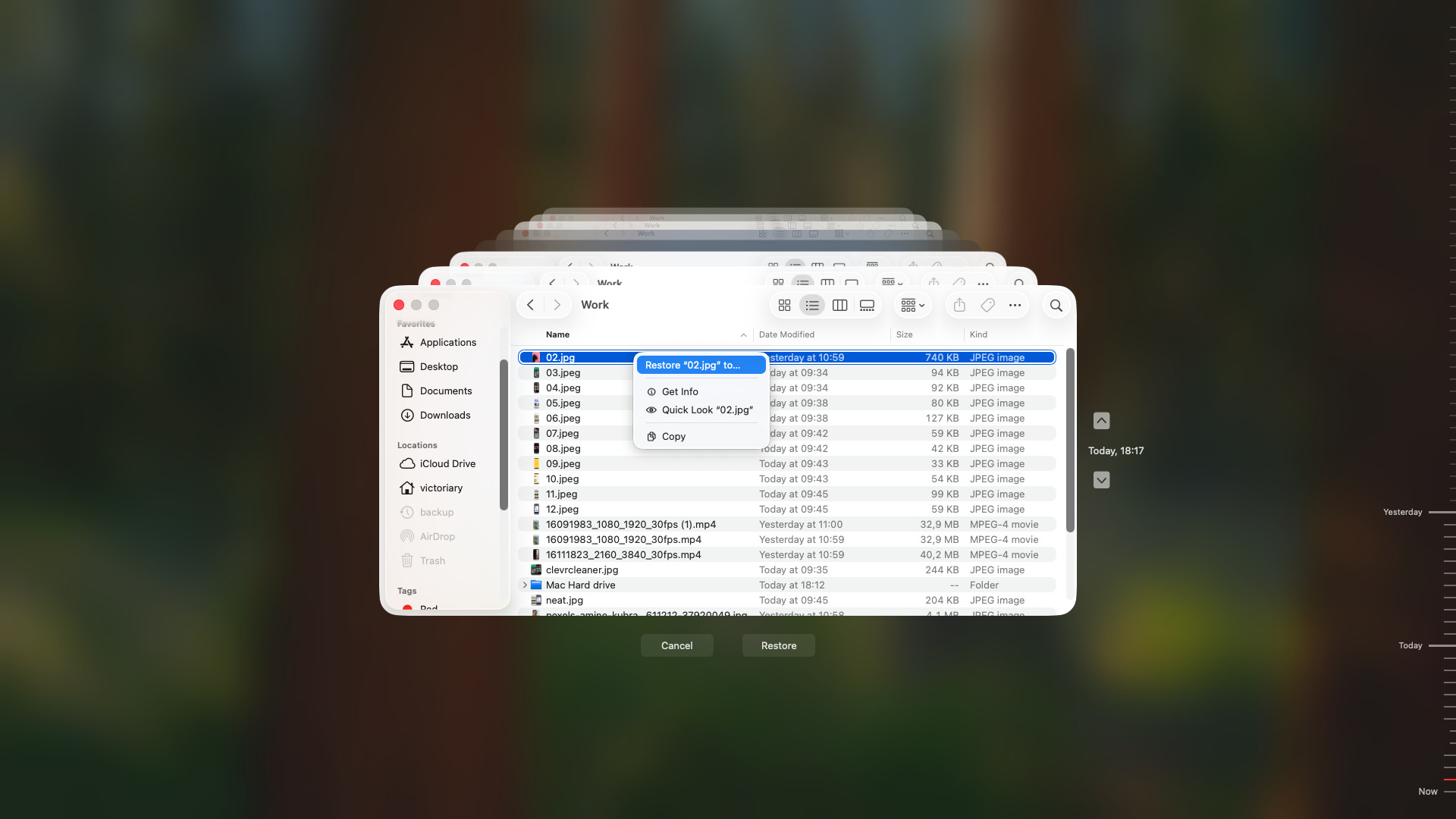Select the neat.jpg file
This screenshot has width=1456, height=819.
tap(787, 600)
